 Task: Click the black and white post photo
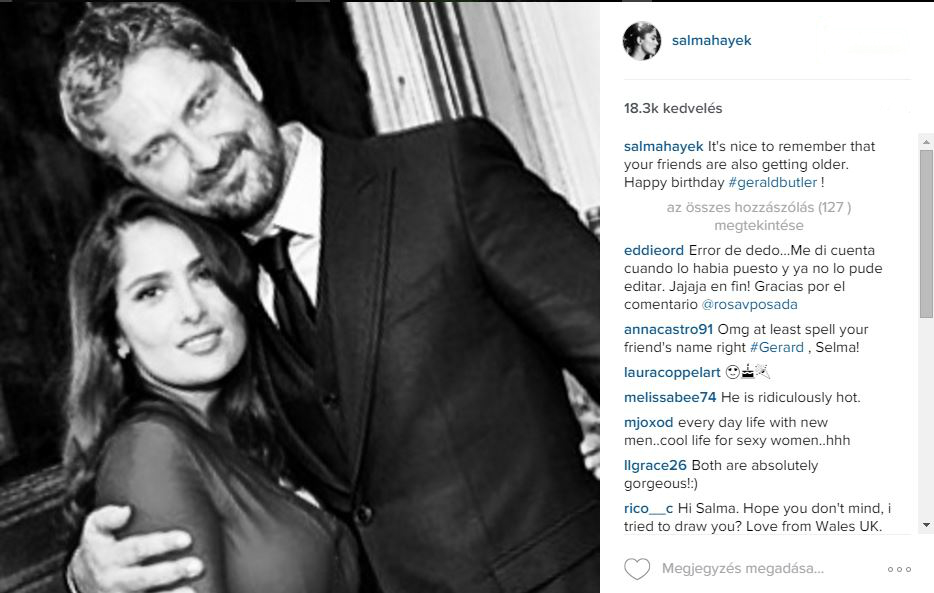tap(300, 297)
